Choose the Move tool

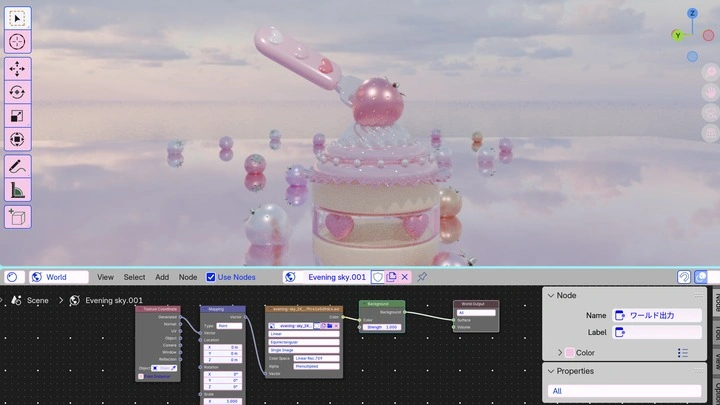point(17,69)
